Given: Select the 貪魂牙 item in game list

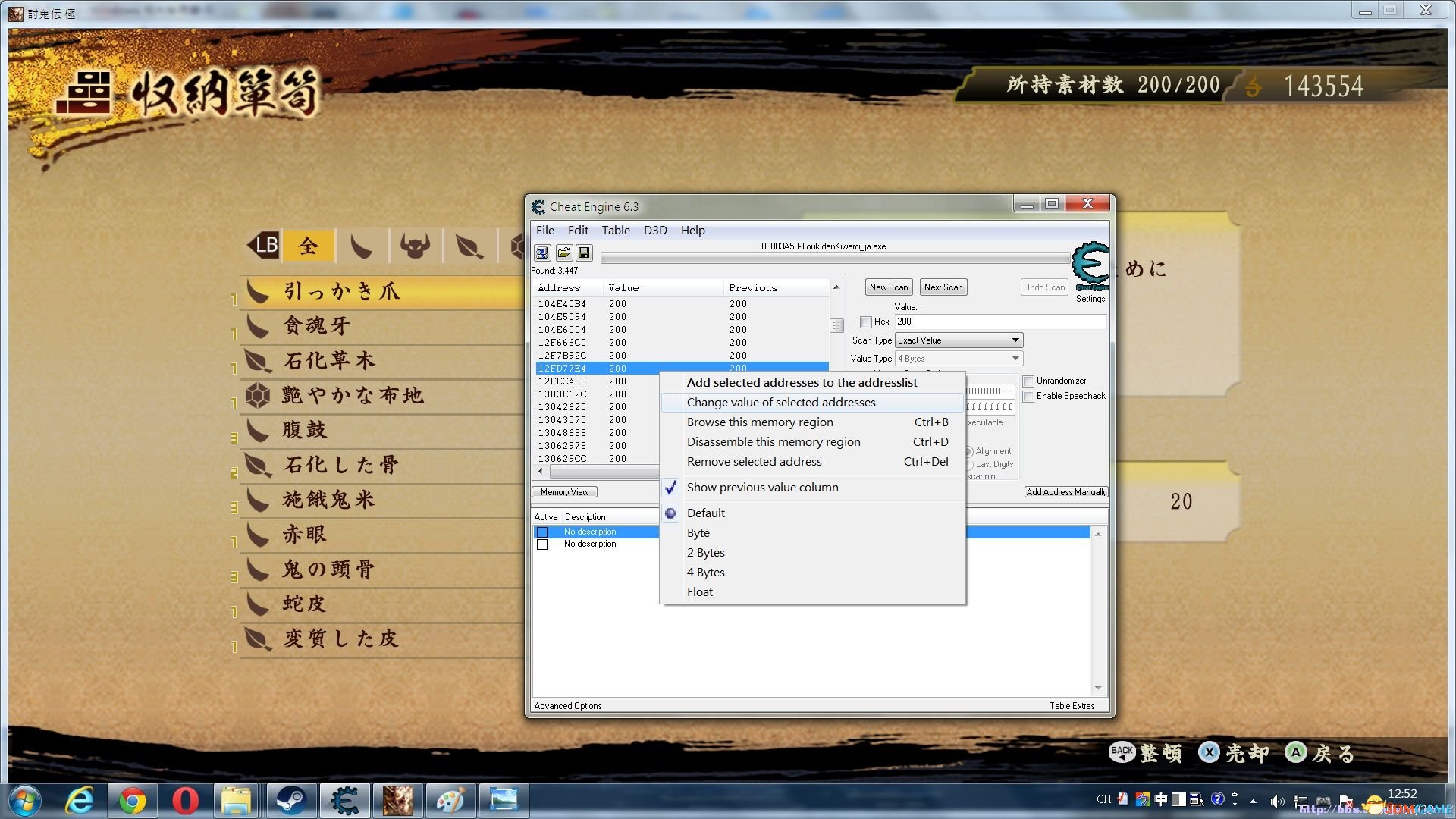Looking at the screenshot, I should click(x=382, y=326).
